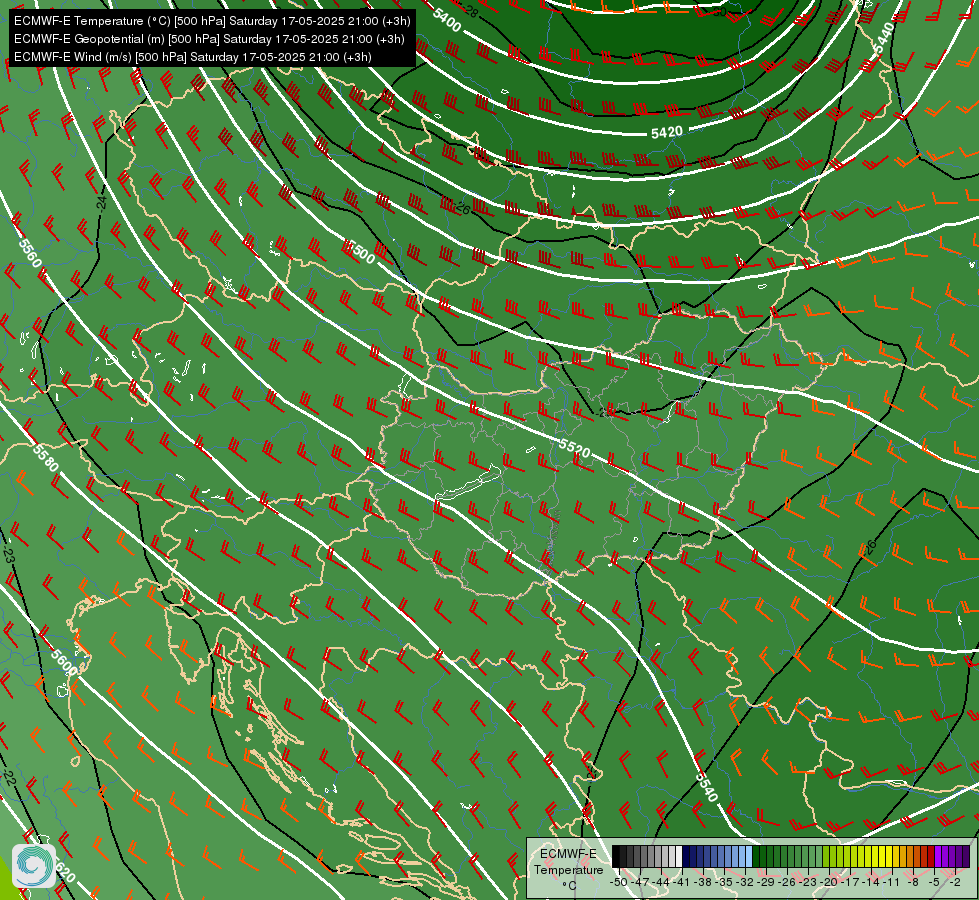This screenshot has width=979, height=900.
Task: Click the -41 value in the legend
Action: coord(681,882)
